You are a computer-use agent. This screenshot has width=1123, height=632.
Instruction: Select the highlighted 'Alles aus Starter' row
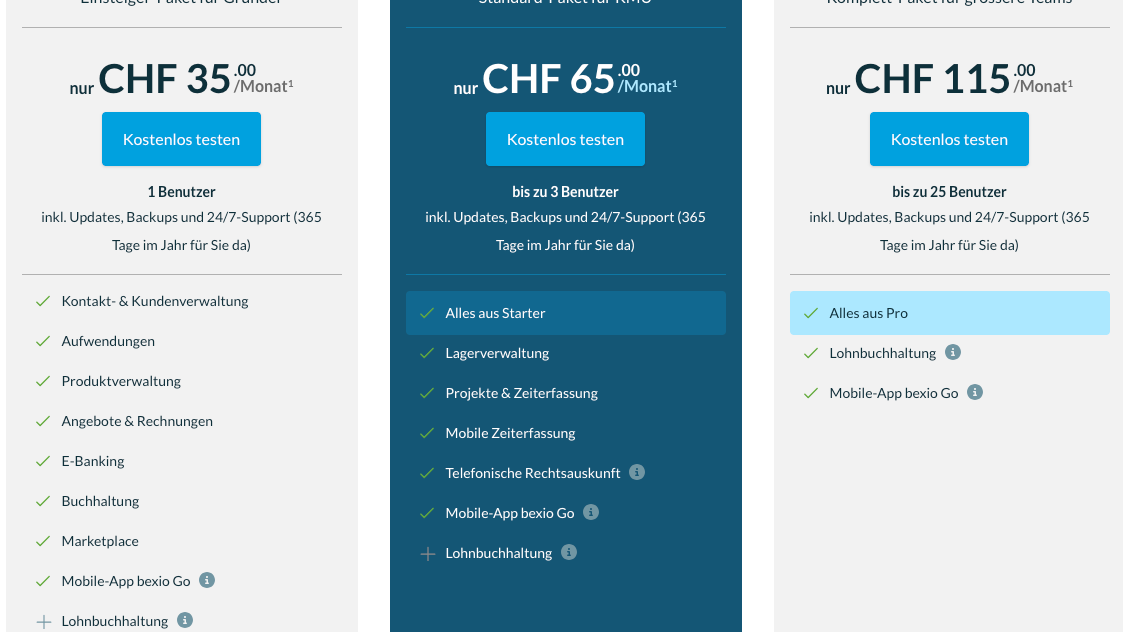(566, 313)
